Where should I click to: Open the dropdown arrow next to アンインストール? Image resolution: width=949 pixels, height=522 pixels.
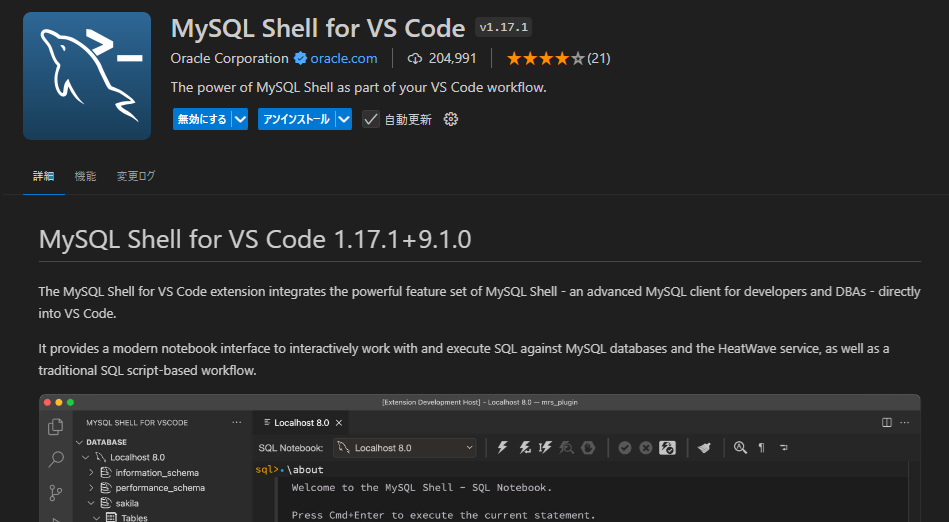pos(344,119)
